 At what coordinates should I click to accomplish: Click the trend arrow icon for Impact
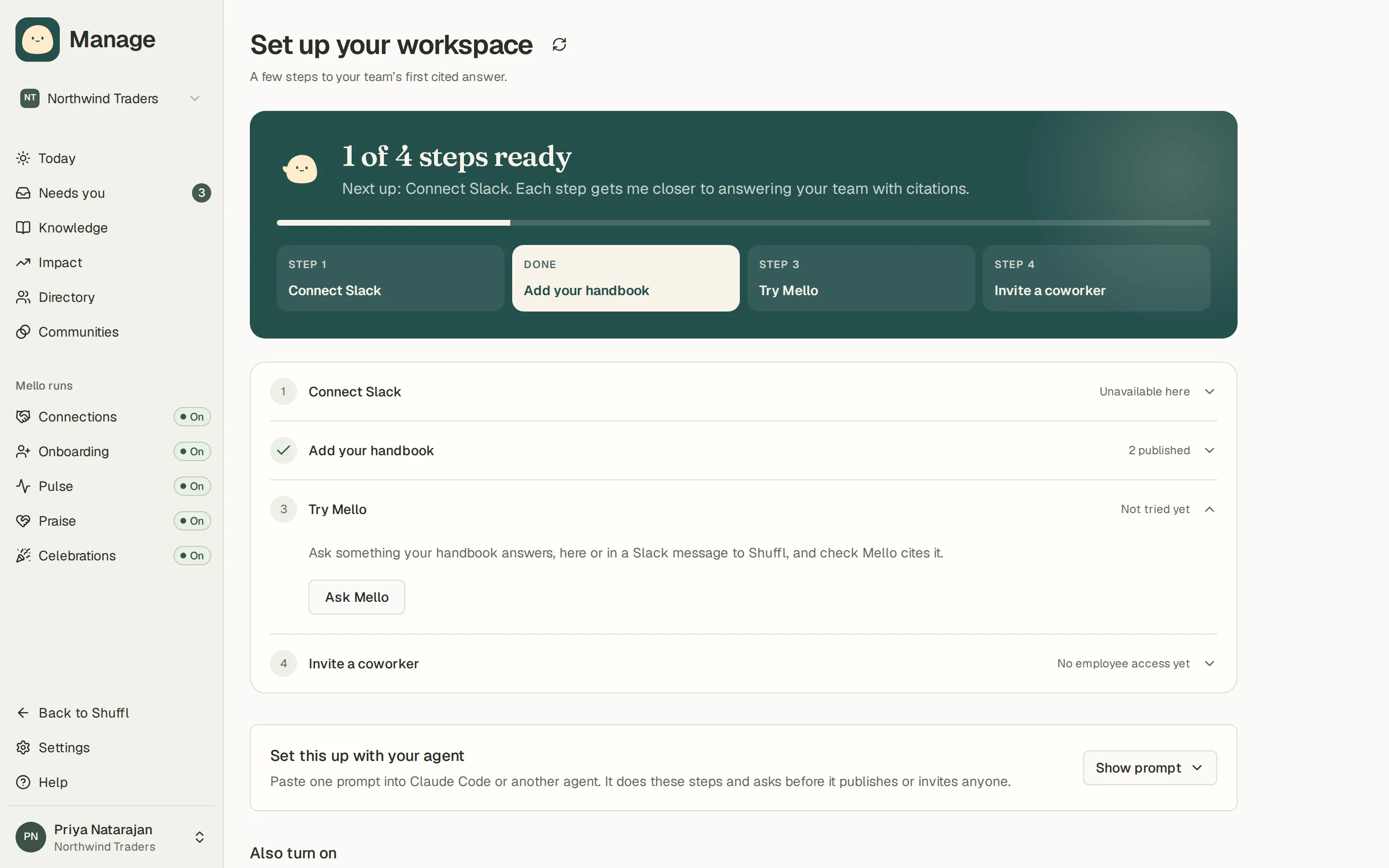click(23, 262)
